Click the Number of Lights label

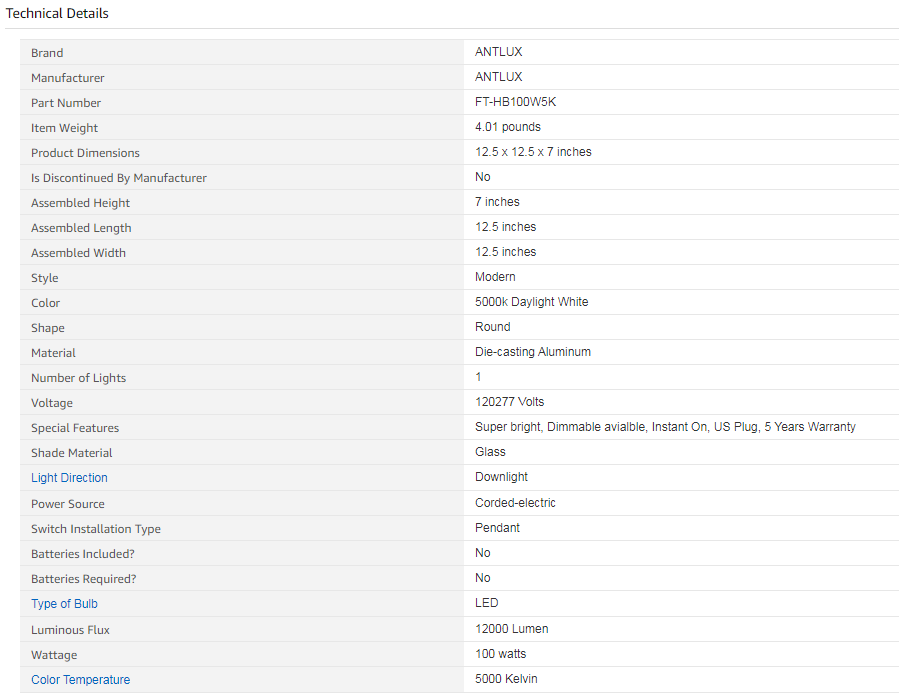[x=79, y=378]
